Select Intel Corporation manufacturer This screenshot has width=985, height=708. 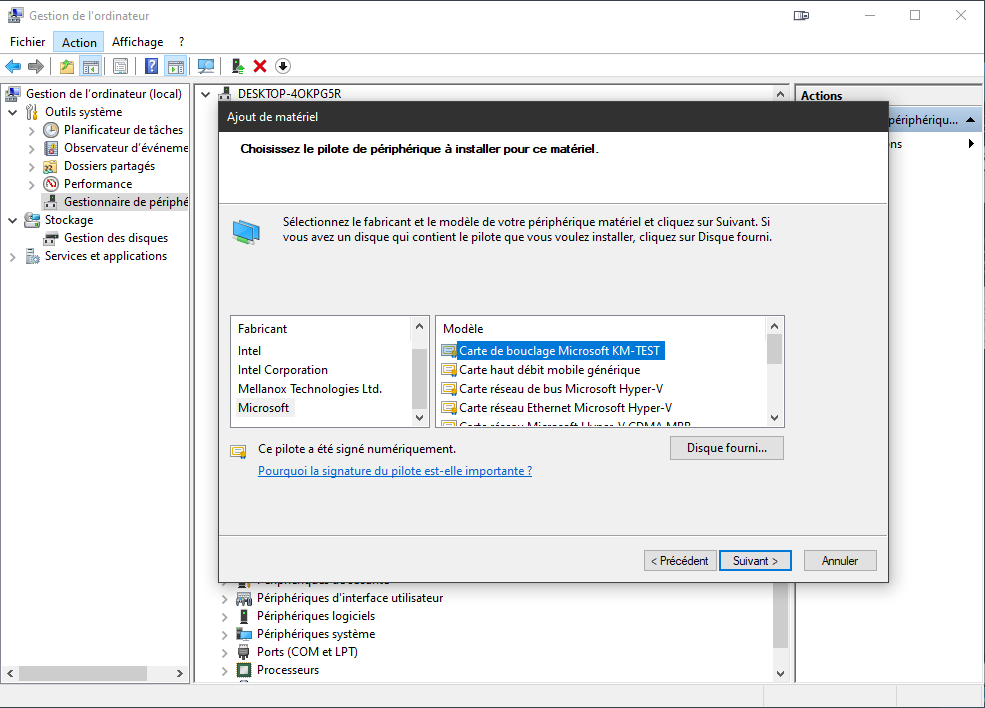point(283,369)
